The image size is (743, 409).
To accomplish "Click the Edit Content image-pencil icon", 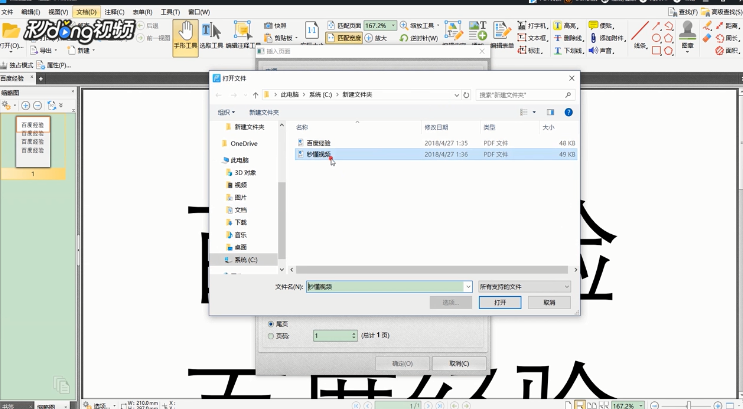I will 453,30.
